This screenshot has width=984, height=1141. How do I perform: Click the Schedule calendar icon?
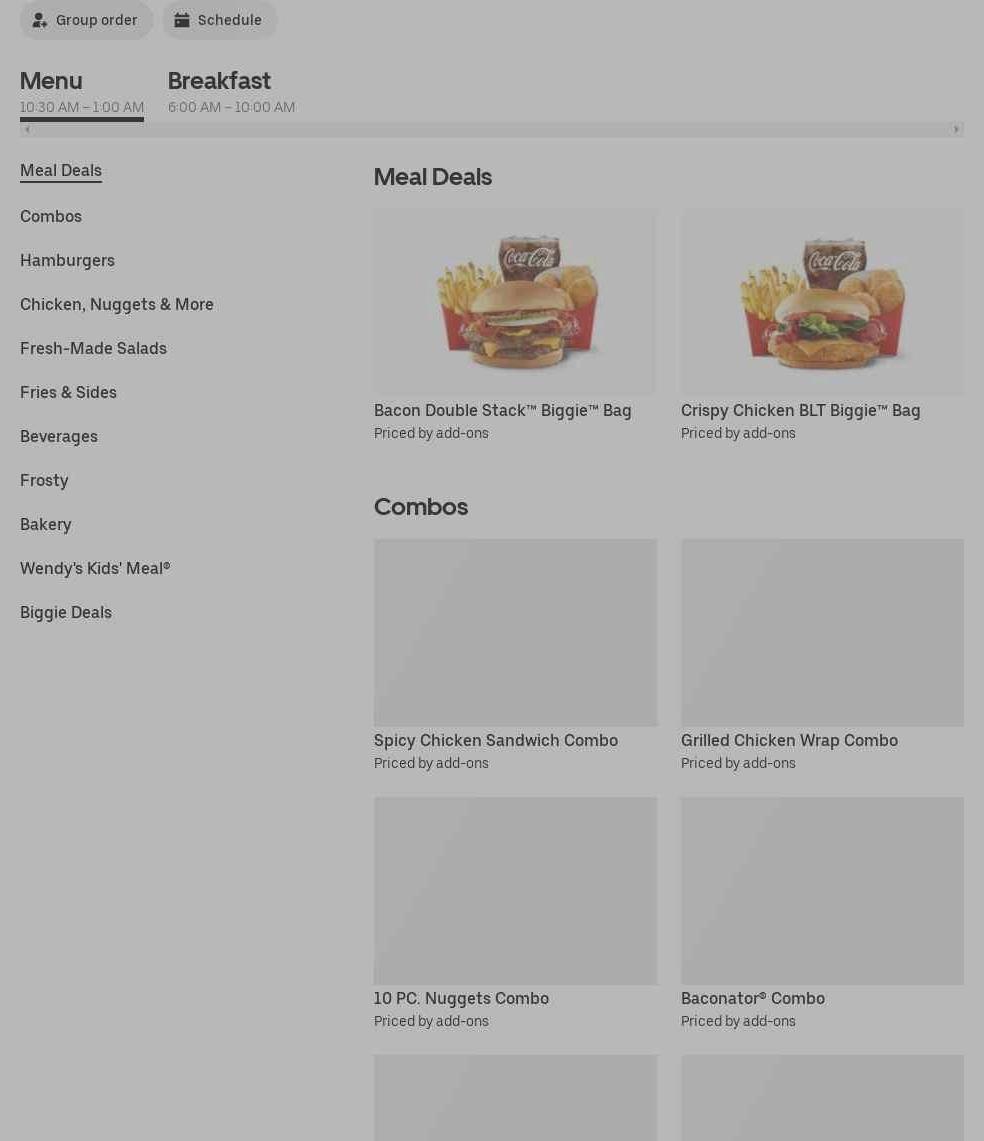click(182, 20)
